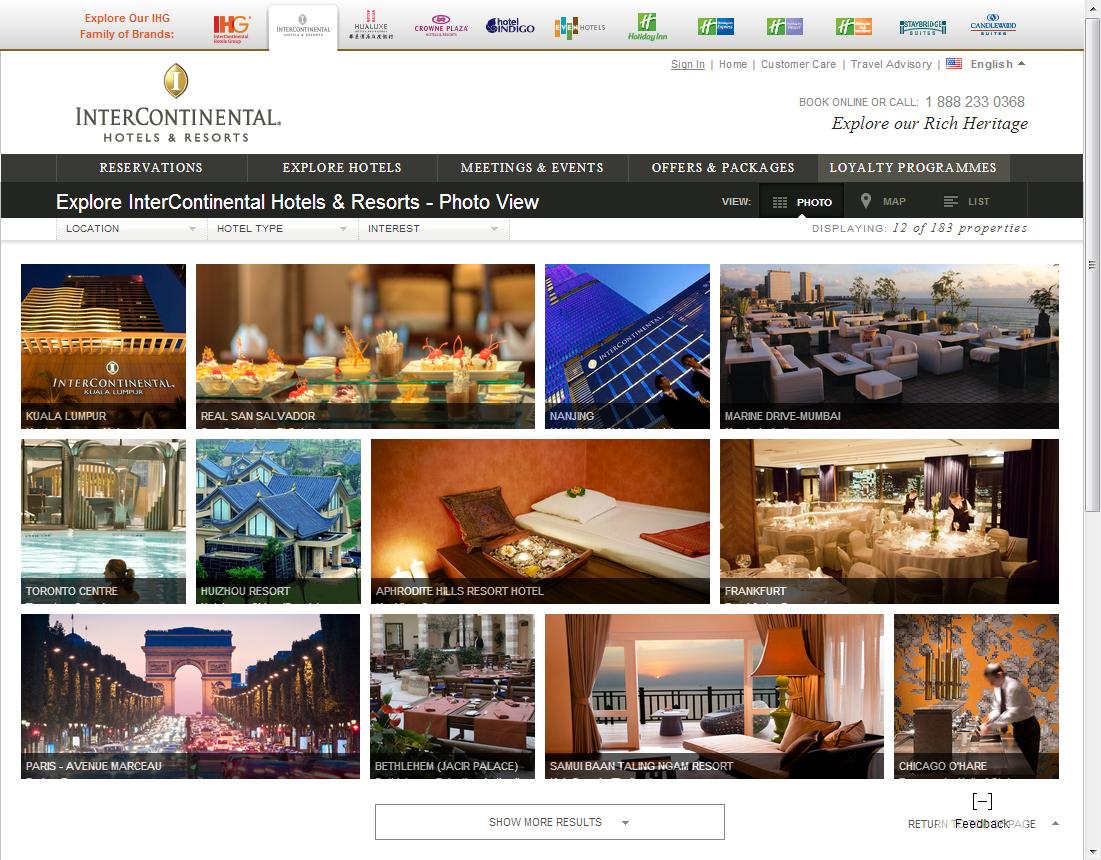This screenshot has height=860, width=1101.
Task: Click the '12 of 183 properties' count text
Action: [x=959, y=228]
